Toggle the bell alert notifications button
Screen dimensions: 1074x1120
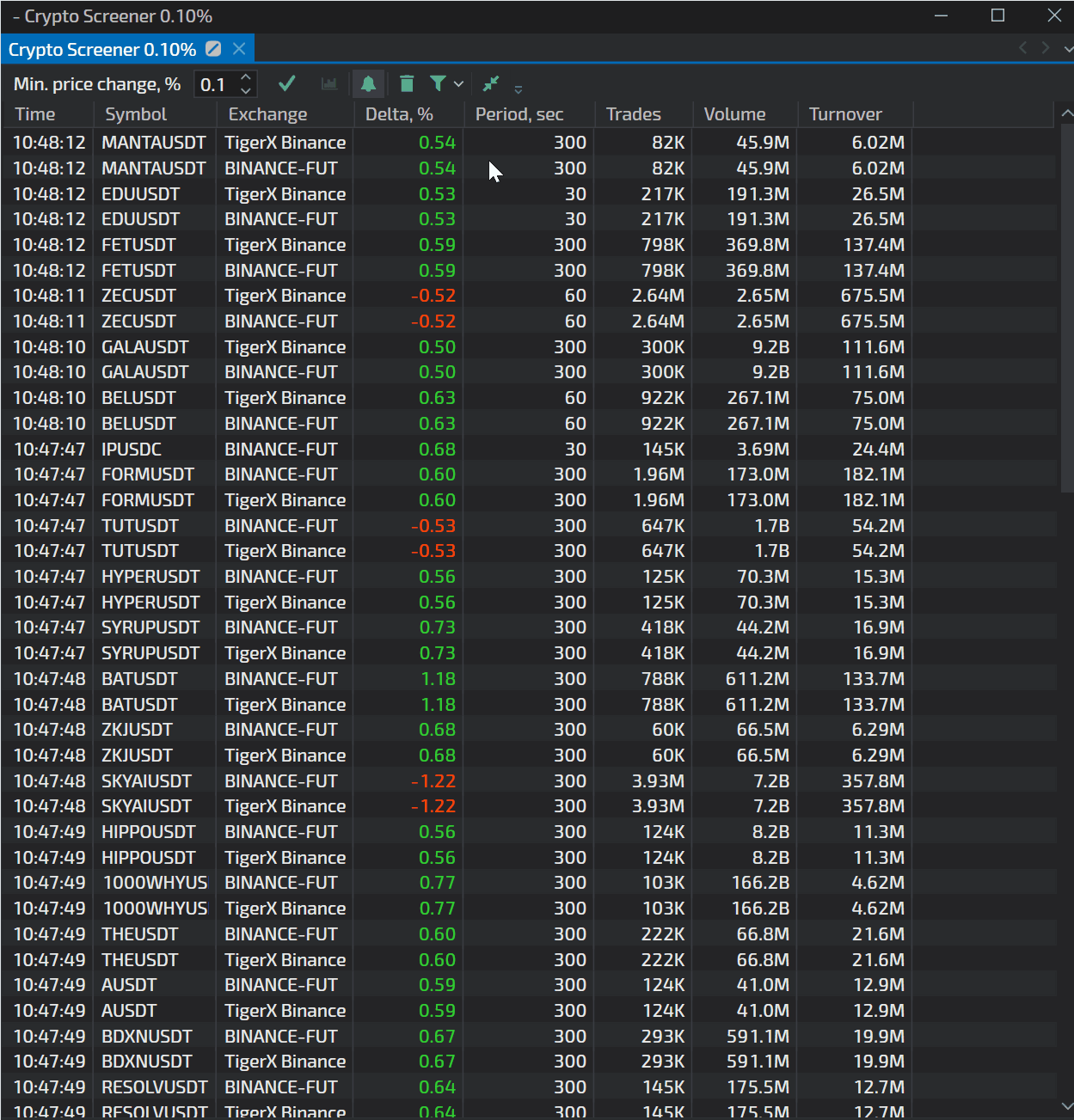(x=368, y=83)
